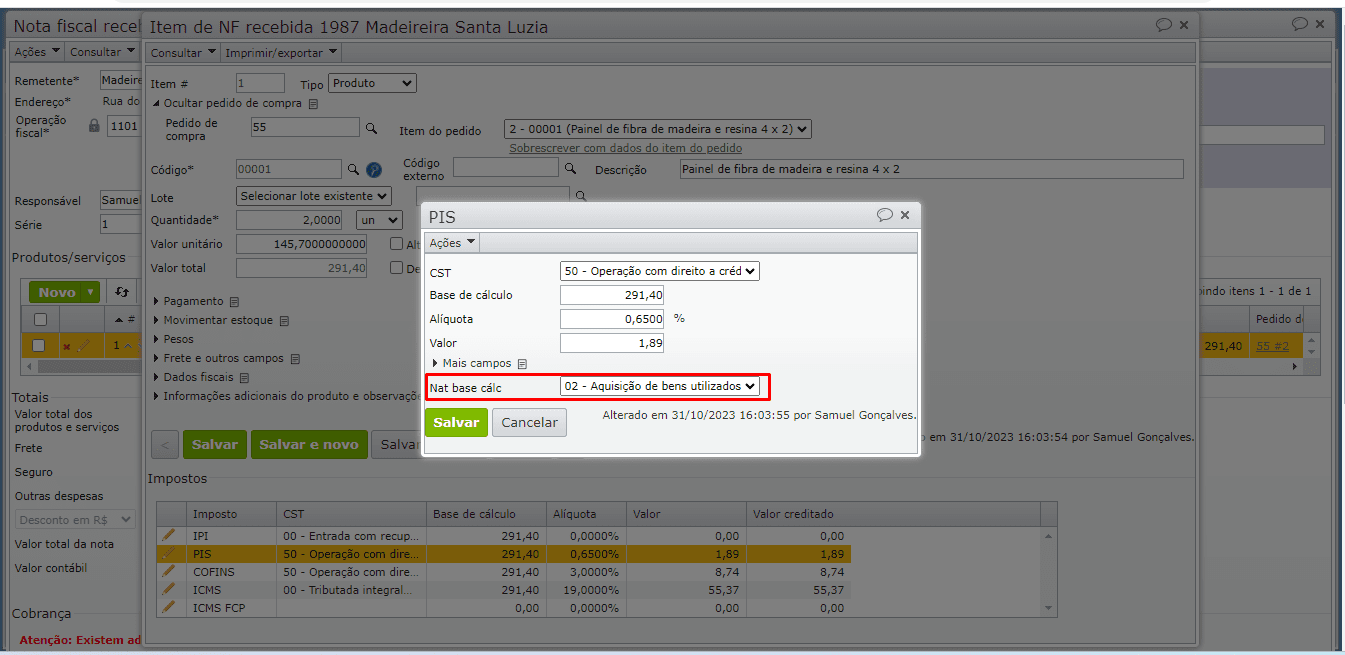Image resolution: width=1345 pixels, height=655 pixels.
Task: Search lot with magnifier icon
Action: [581, 196]
